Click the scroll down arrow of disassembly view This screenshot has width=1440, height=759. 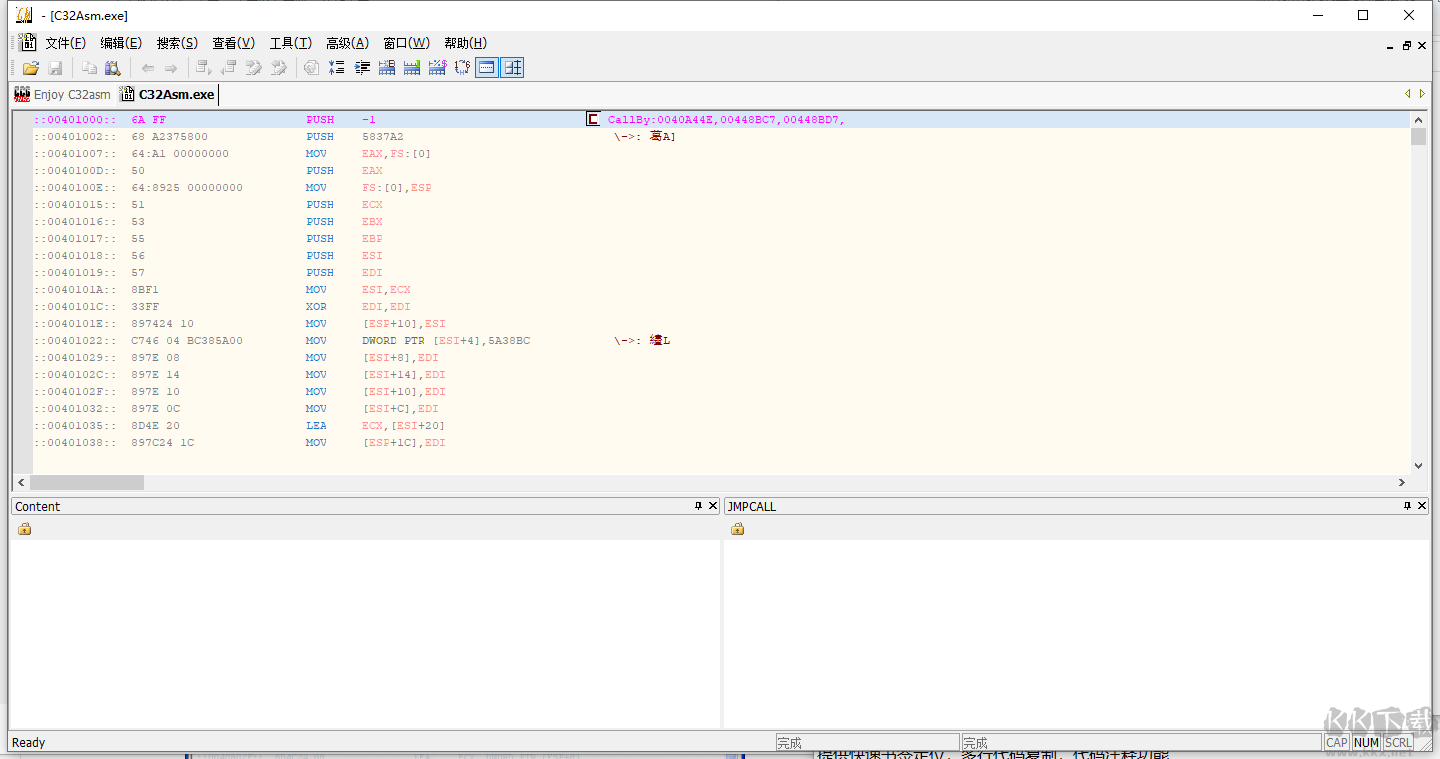1418,465
